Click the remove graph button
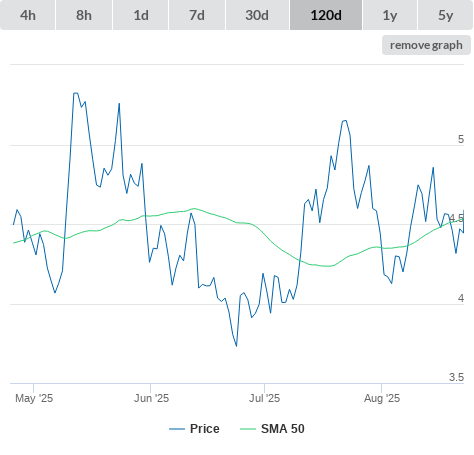Viewport: 474px width, 455px height. tap(426, 45)
